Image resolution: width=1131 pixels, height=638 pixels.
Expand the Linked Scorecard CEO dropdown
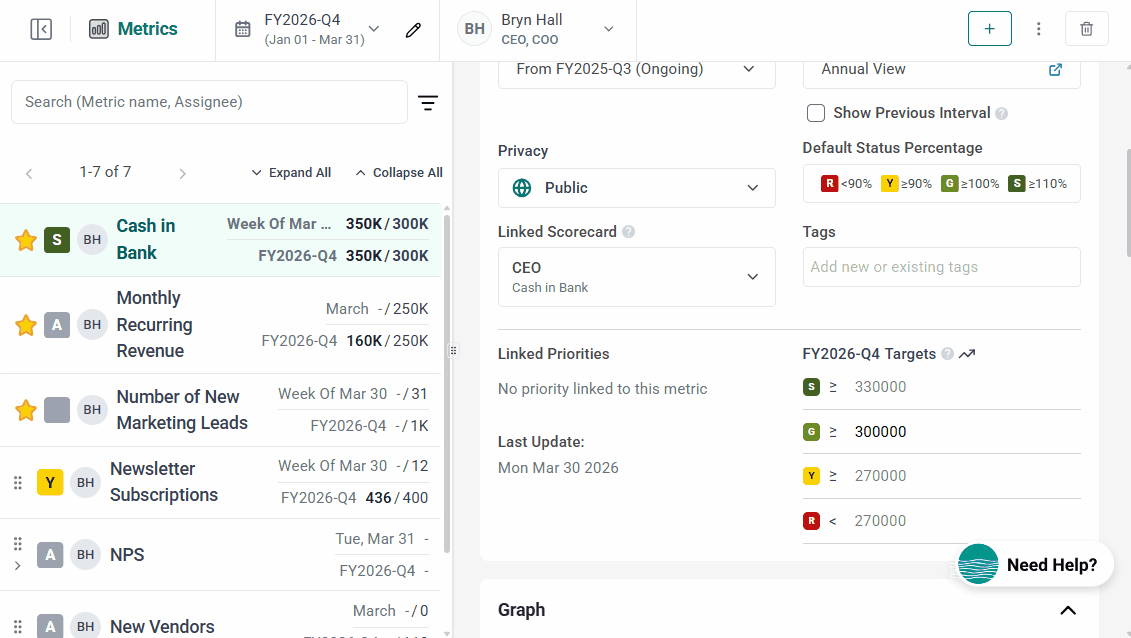(636, 277)
